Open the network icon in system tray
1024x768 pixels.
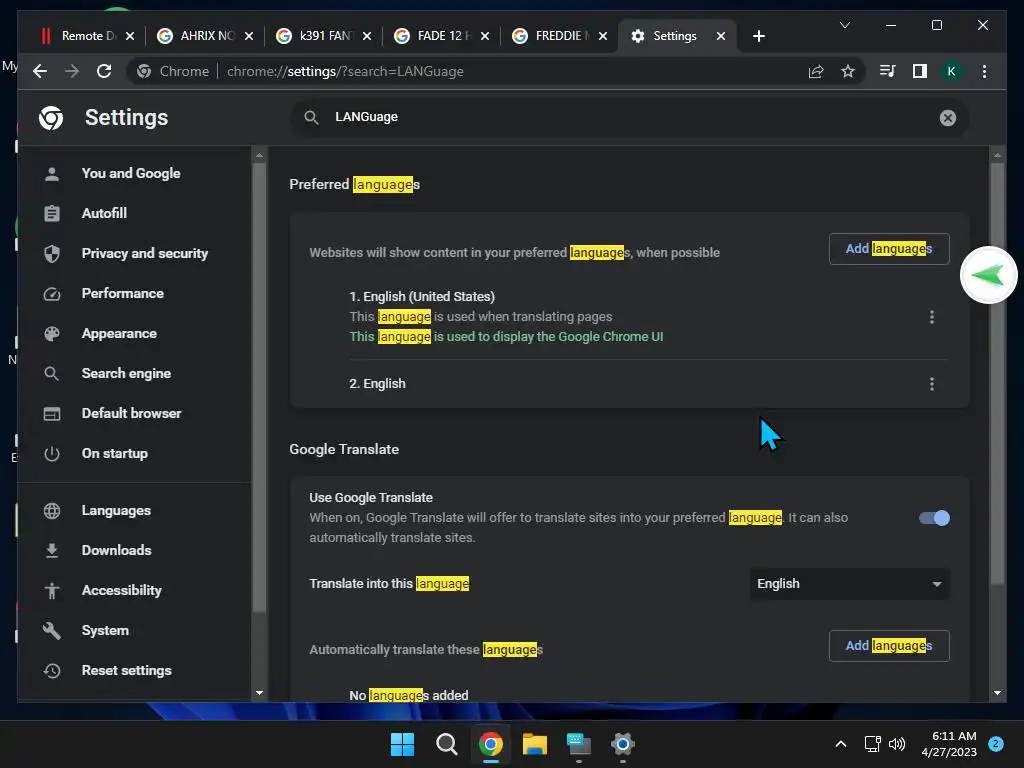point(872,744)
